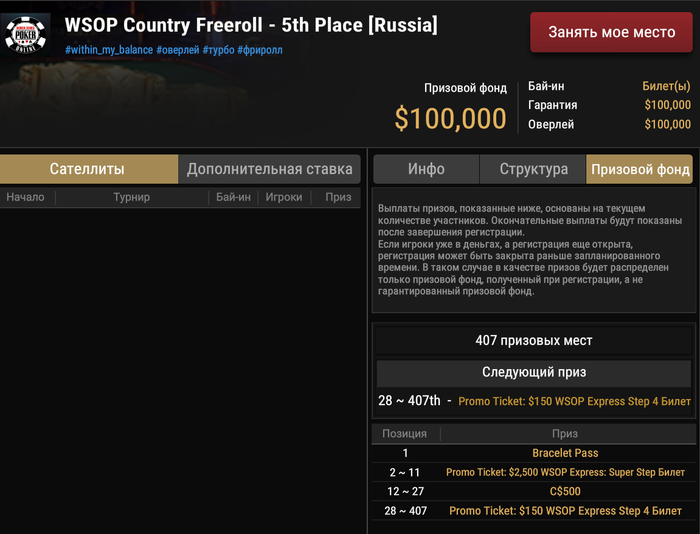
Task: Sort satellites by Начало column
Action: (25, 197)
